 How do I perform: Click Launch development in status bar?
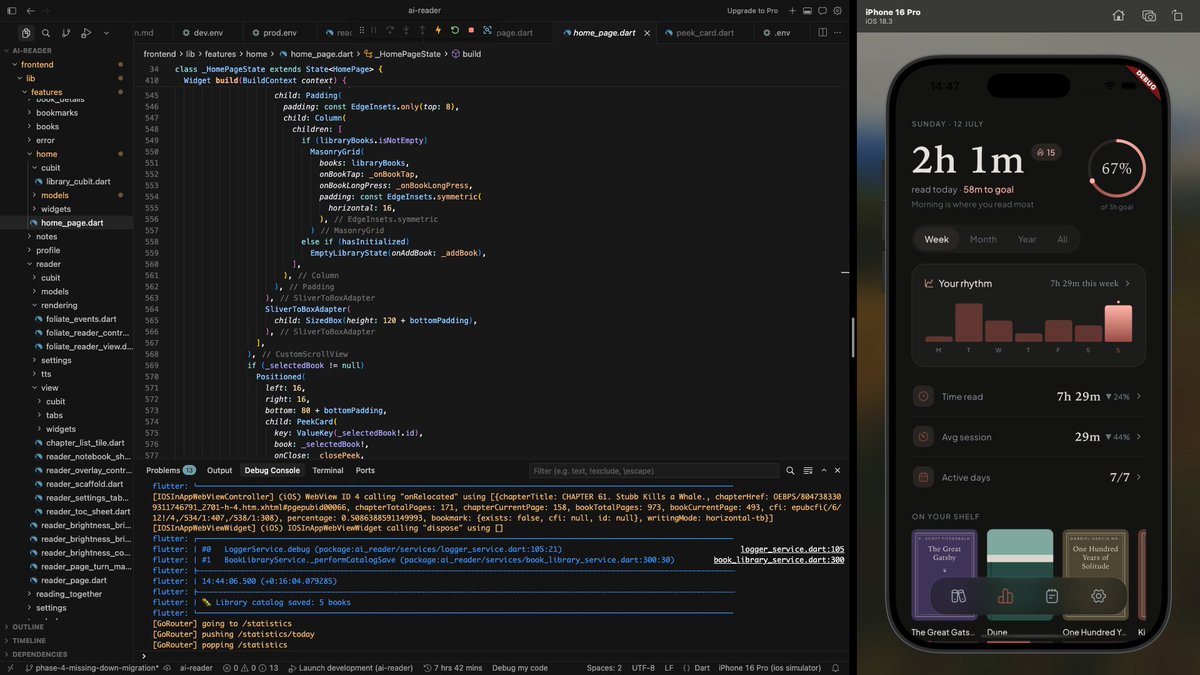click(x=350, y=668)
